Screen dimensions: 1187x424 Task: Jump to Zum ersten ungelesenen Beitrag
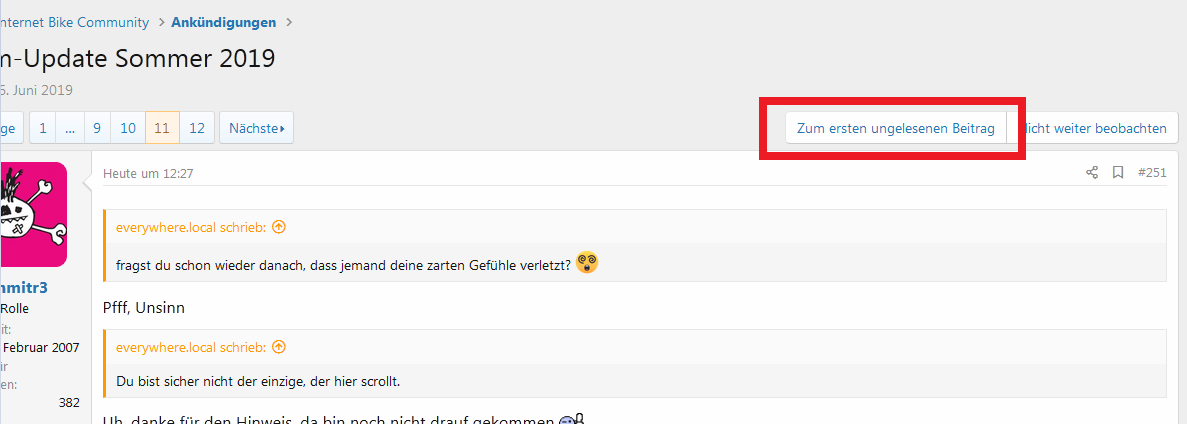pos(896,128)
